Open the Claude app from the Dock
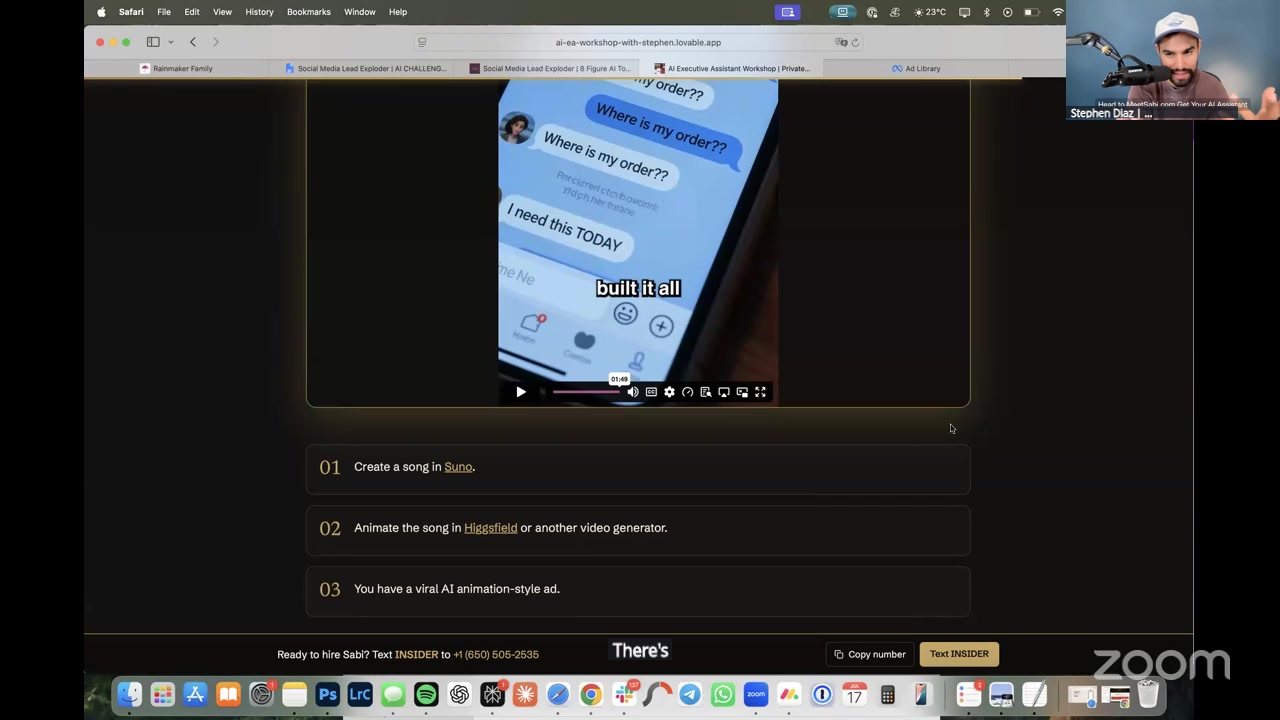1280x720 pixels. coord(525,694)
